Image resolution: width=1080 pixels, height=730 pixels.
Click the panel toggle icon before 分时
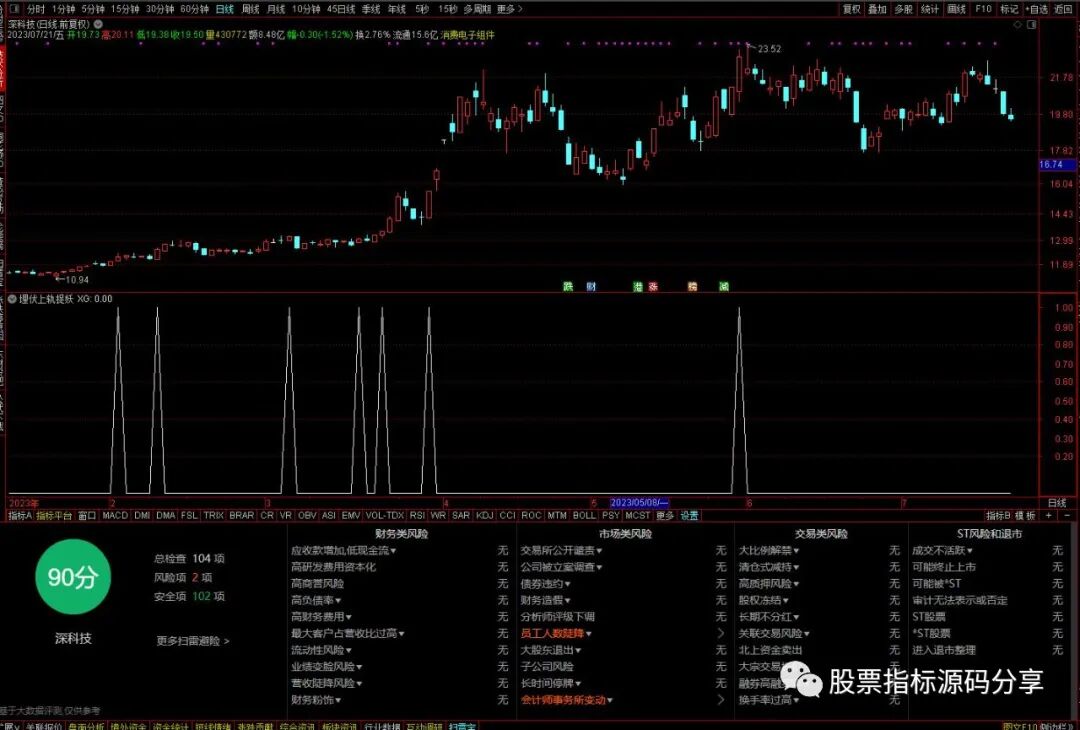(16, 9)
